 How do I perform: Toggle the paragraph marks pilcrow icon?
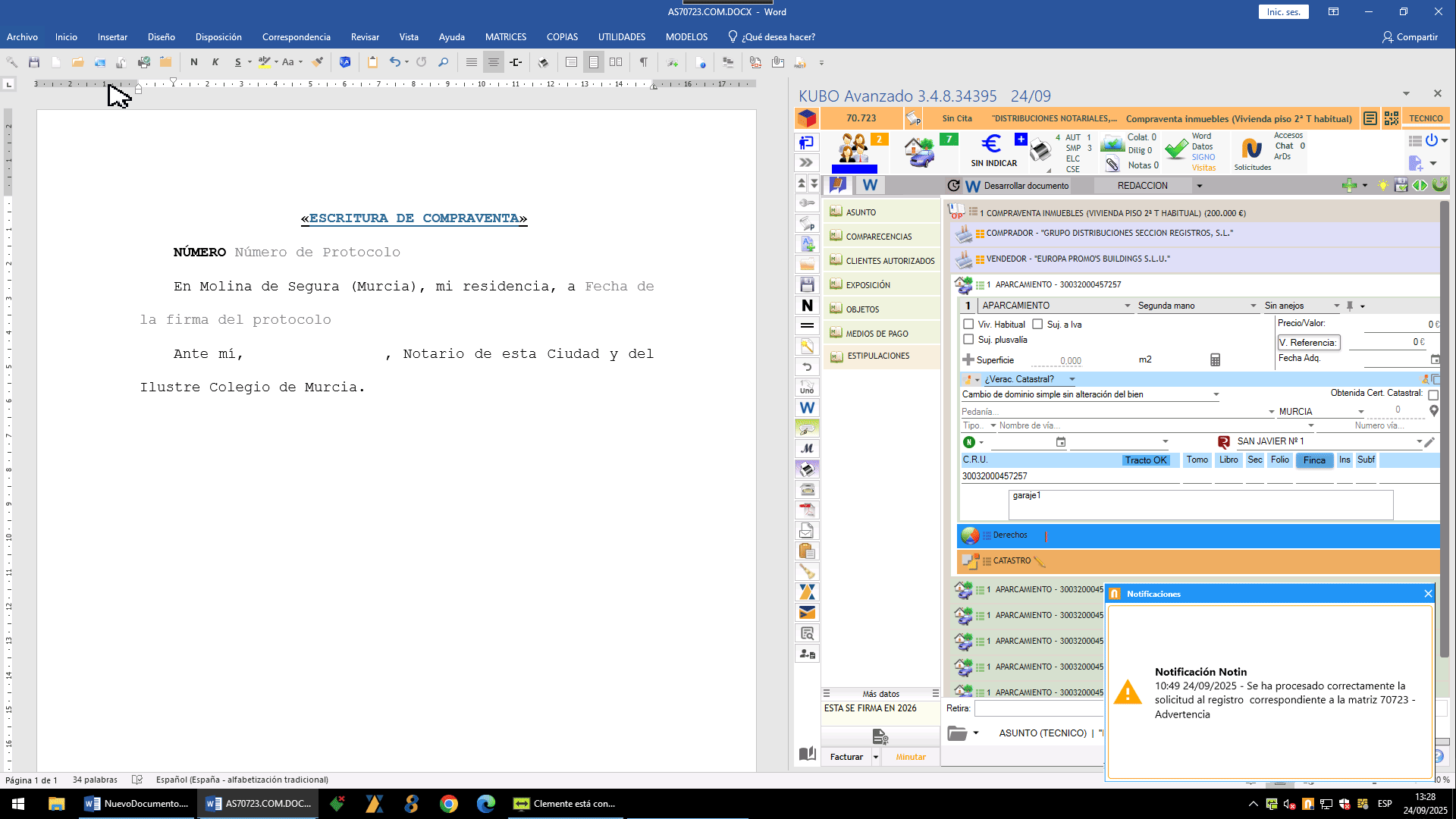pyautogui.click(x=643, y=62)
